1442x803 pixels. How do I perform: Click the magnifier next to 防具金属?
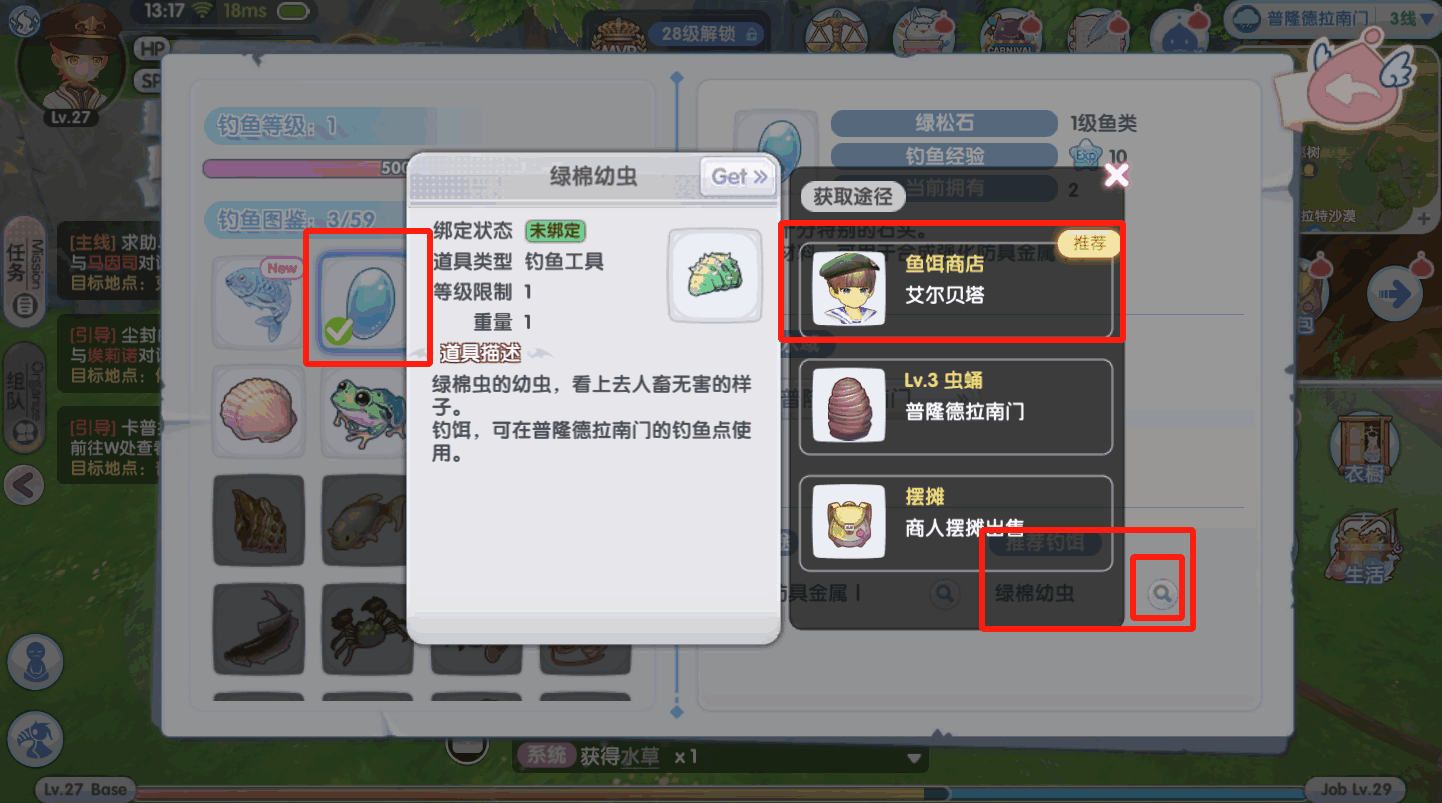click(944, 594)
